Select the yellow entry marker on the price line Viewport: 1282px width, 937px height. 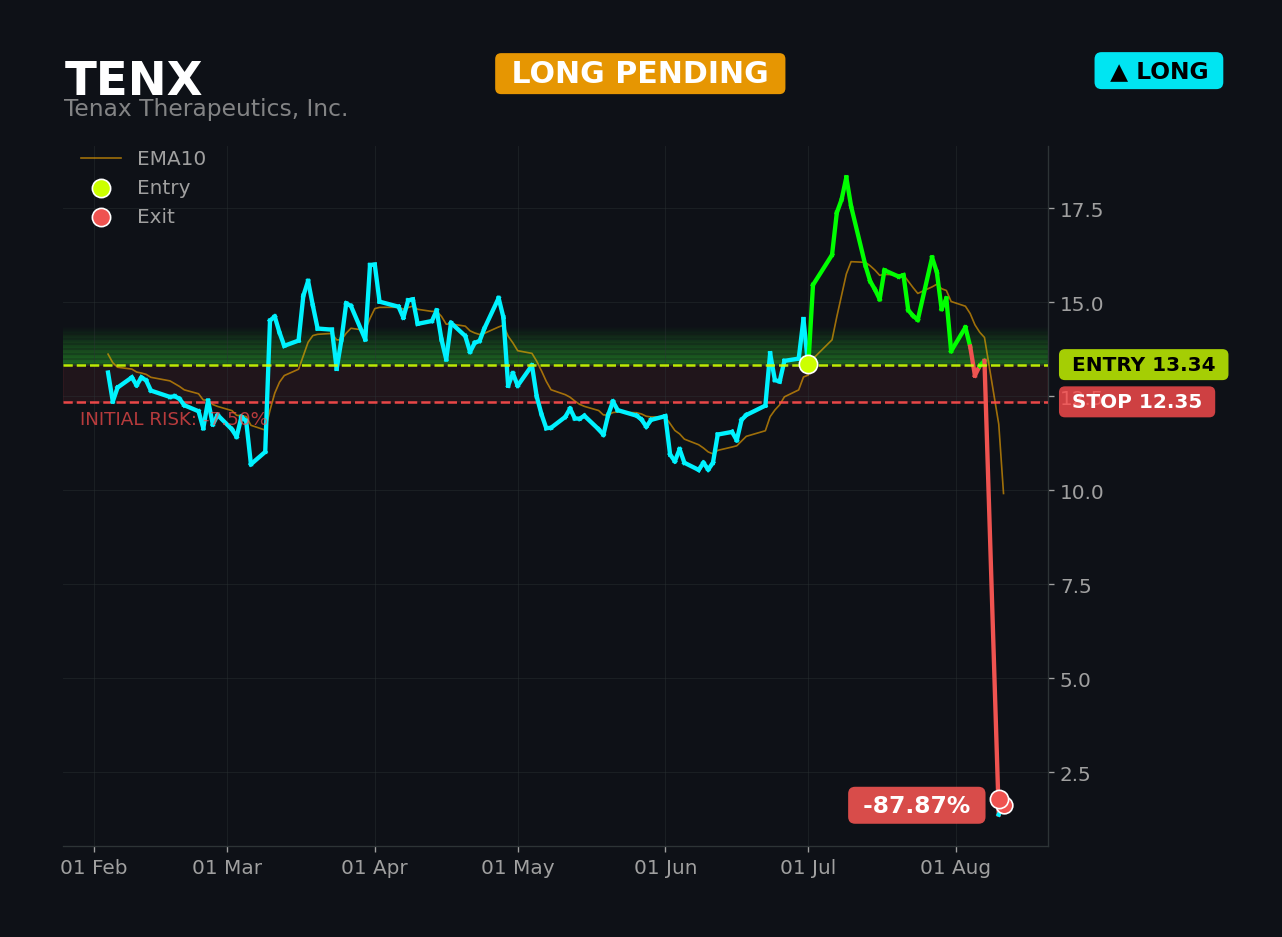808,364
